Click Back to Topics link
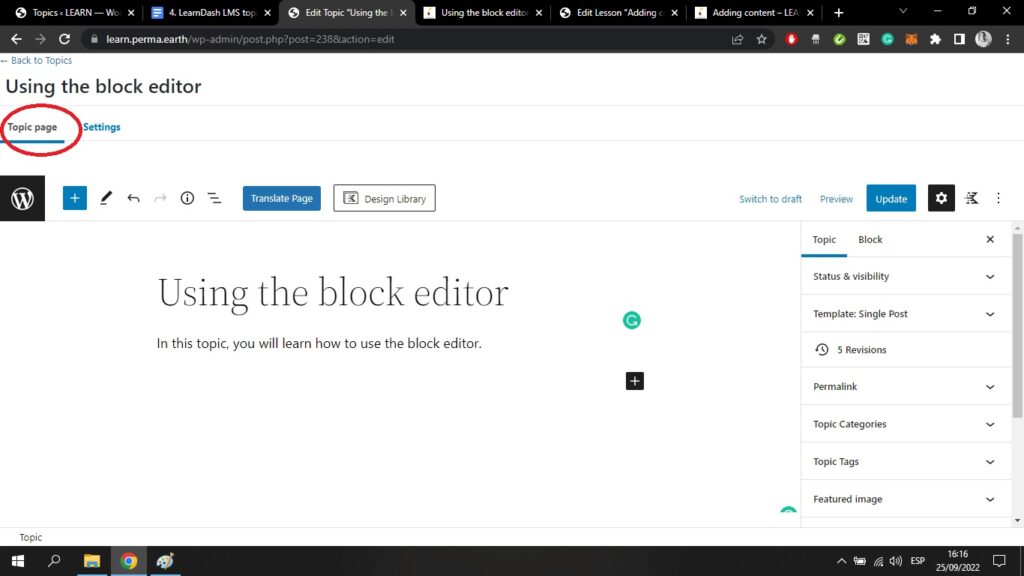The width and height of the screenshot is (1024, 576). [37, 60]
